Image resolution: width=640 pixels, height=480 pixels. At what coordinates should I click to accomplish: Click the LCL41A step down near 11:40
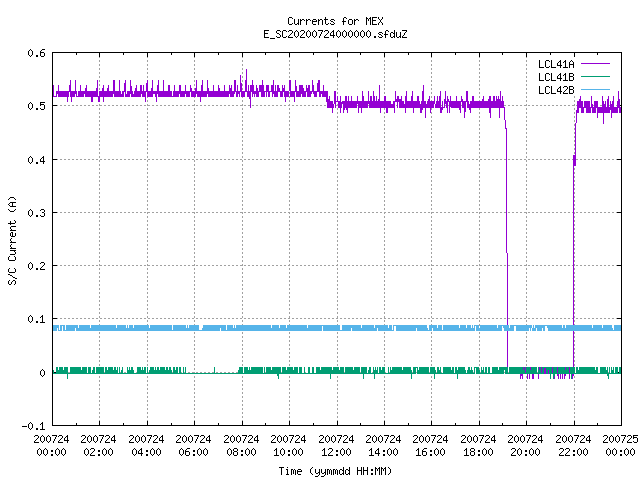(x=328, y=100)
